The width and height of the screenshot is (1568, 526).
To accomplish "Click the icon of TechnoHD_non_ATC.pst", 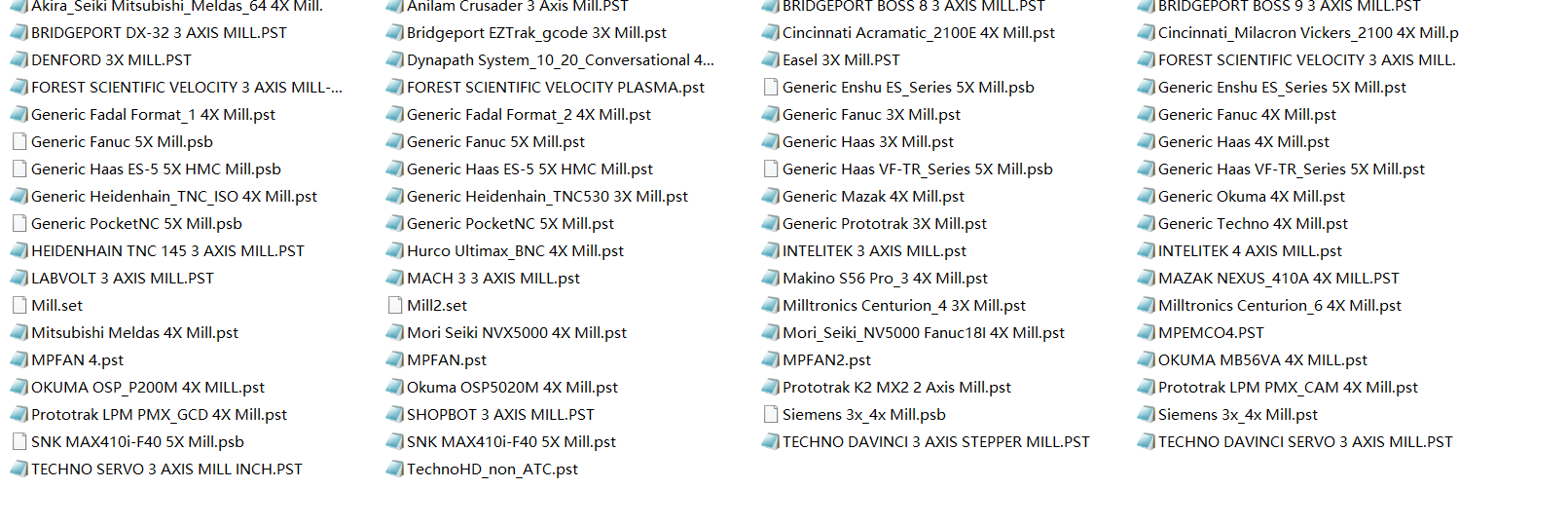I will (x=394, y=469).
